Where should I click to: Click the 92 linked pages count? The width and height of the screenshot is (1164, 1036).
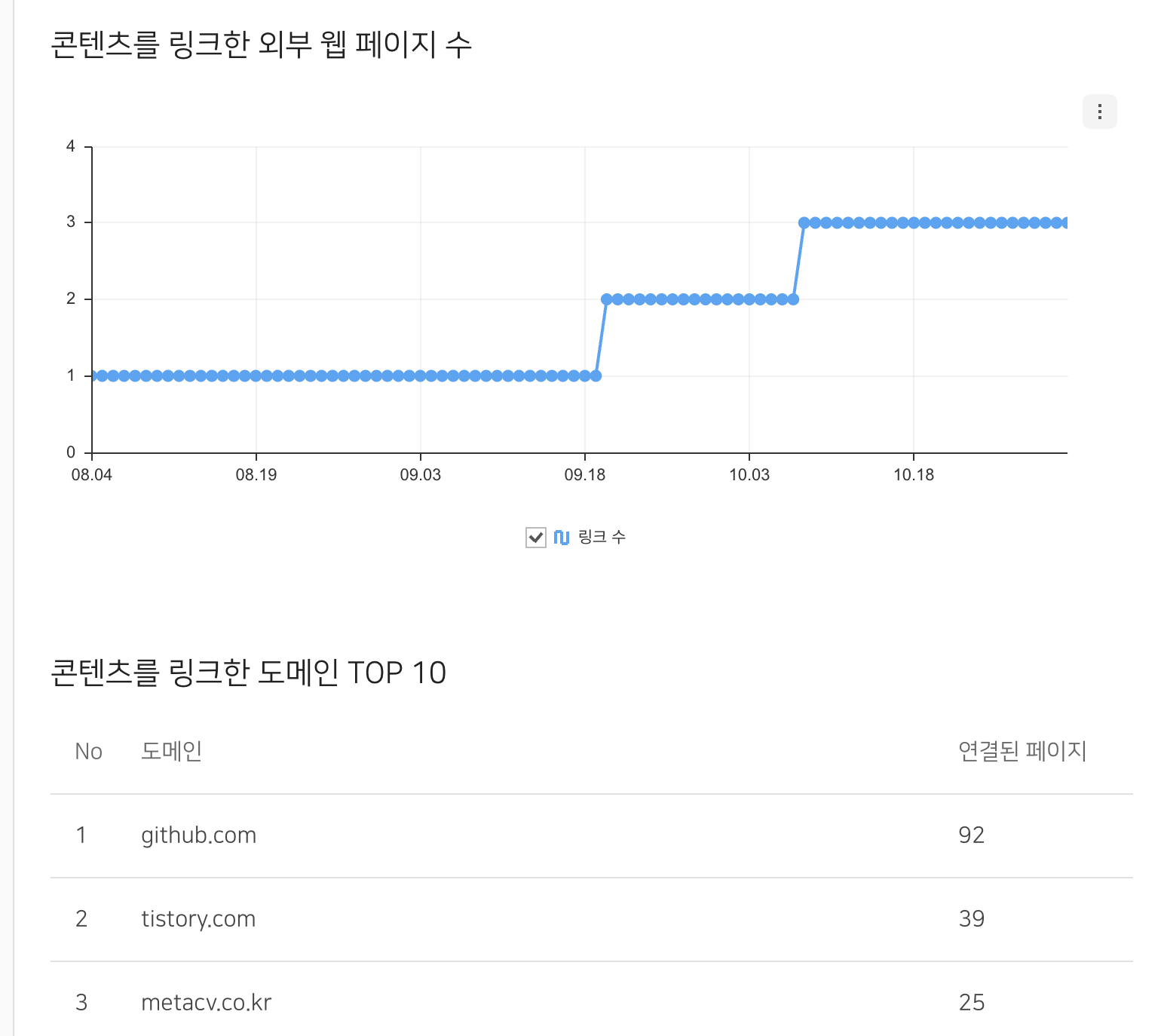click(971, 835)
